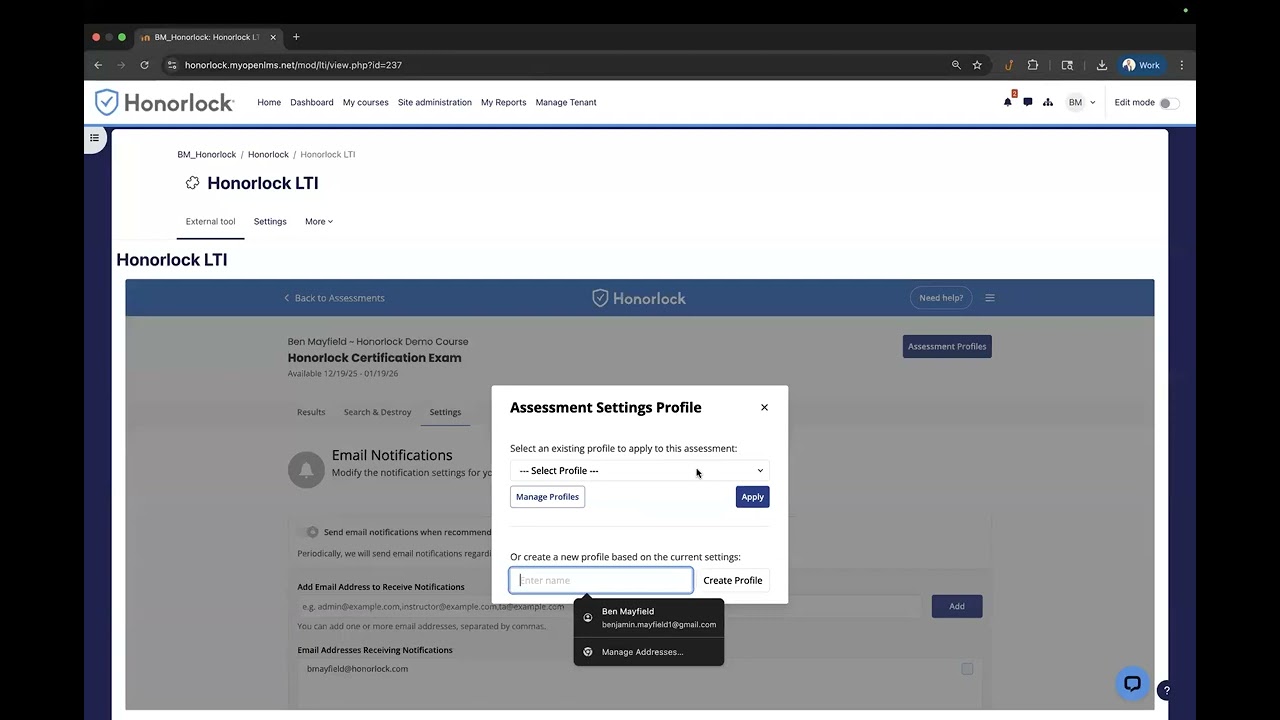Focus the Enter name profile field
Image resolution: width=1280 pixels, height=720 pixels.
point(601,580)
